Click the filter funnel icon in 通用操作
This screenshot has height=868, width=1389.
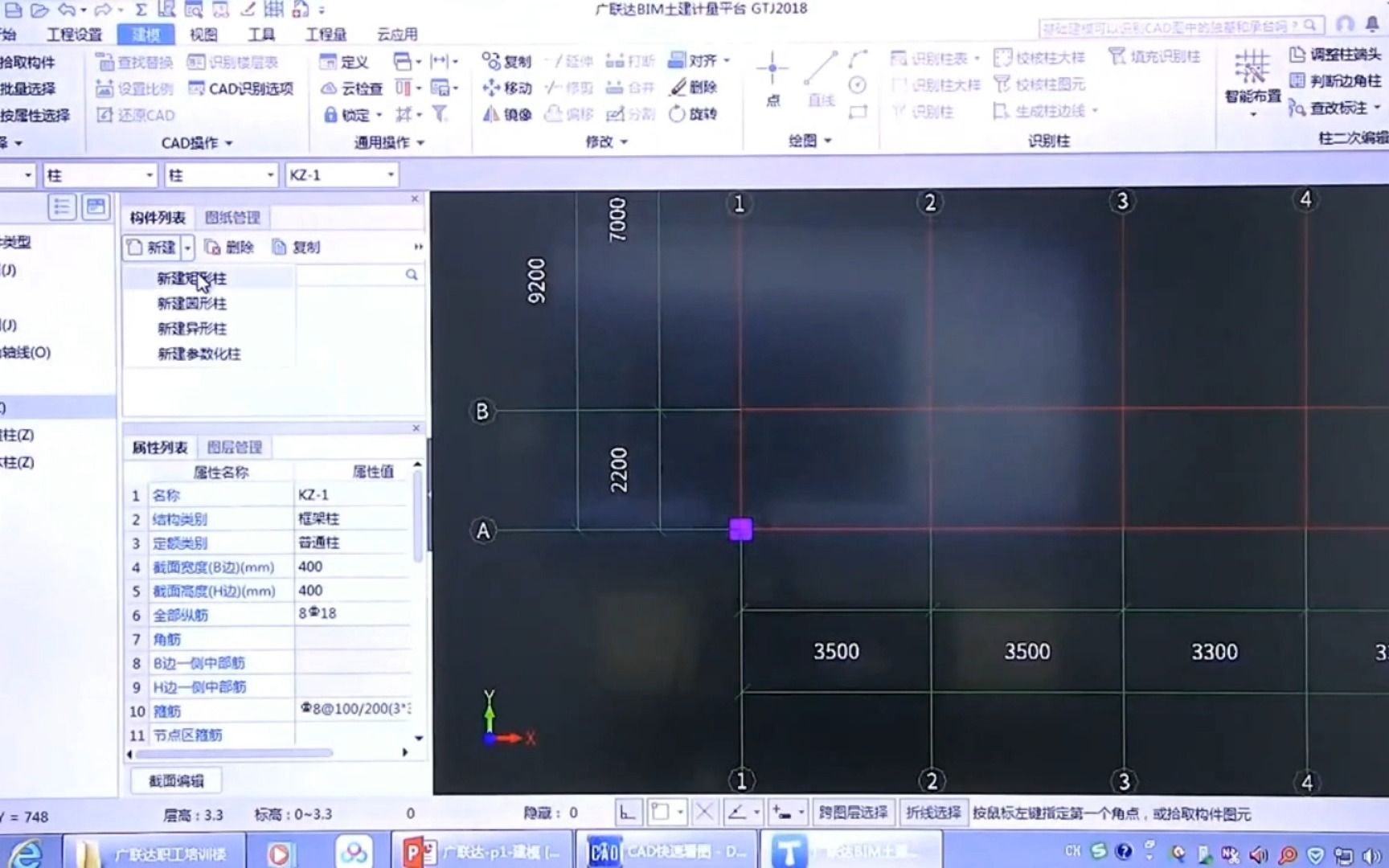click(x=440, y=114)
